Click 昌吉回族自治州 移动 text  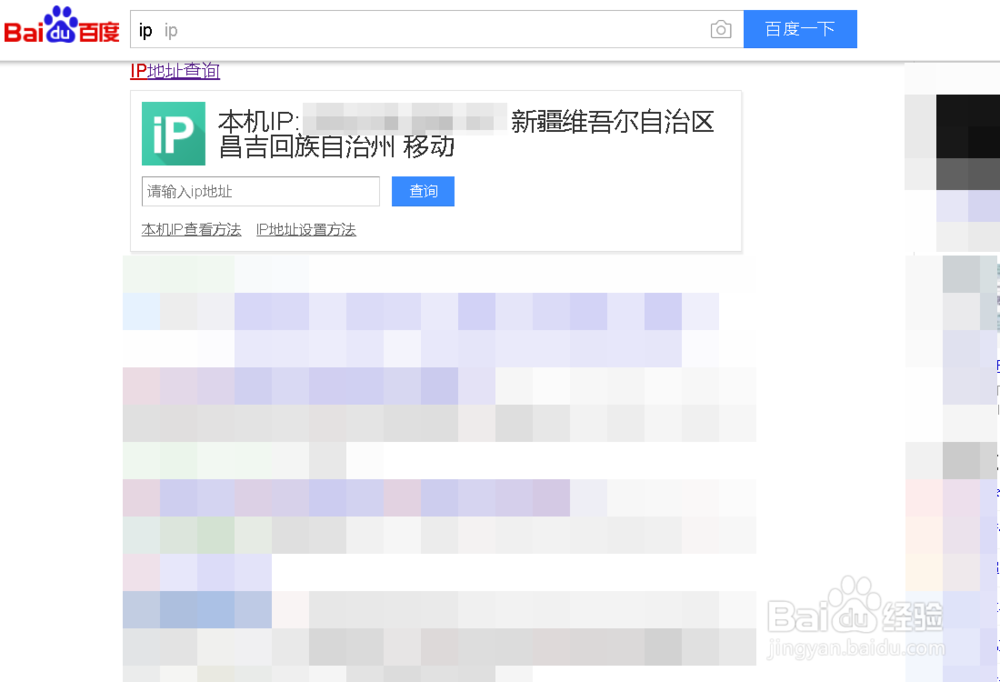coord(337,147)
